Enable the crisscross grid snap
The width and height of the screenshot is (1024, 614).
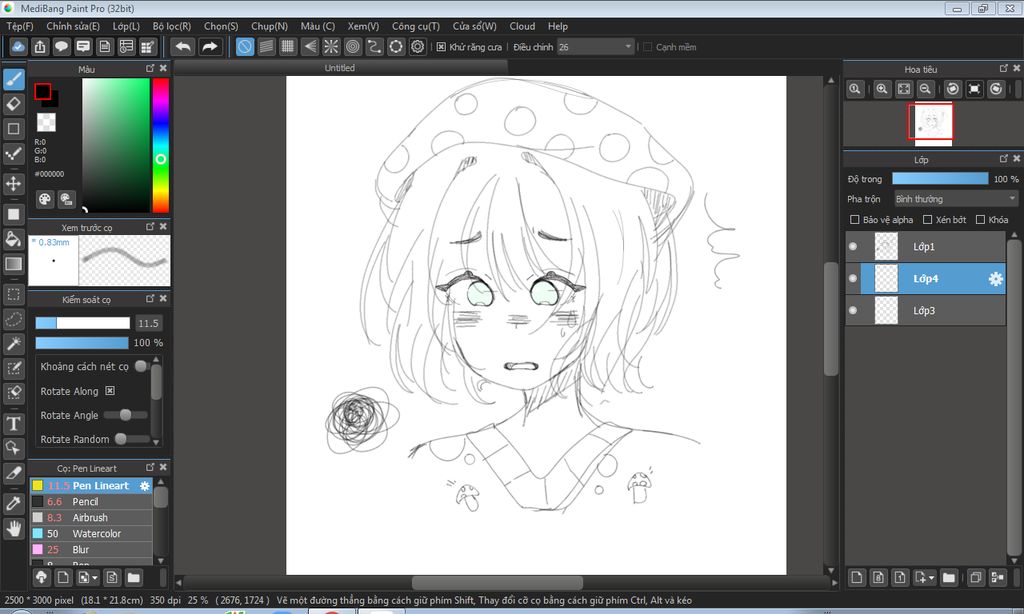point(288,47)
